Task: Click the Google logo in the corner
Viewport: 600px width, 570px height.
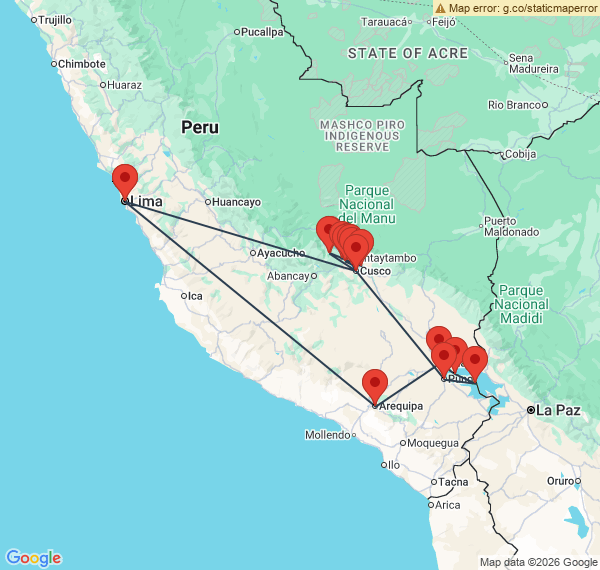Action: coord(33,558)
